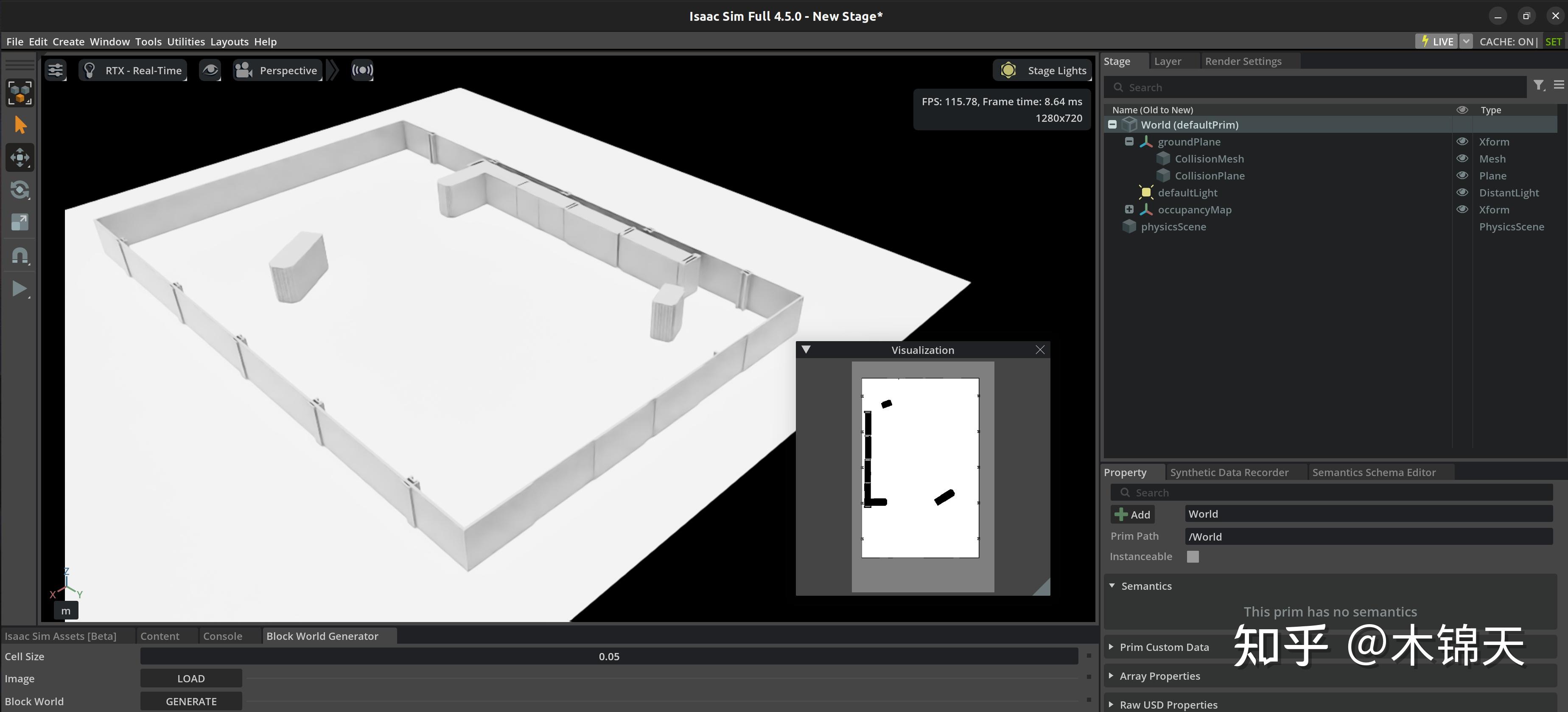The height and width of the screenshot is (712, 1568).
Task: Switch to the Layer tab
Action: [1168, 61]
